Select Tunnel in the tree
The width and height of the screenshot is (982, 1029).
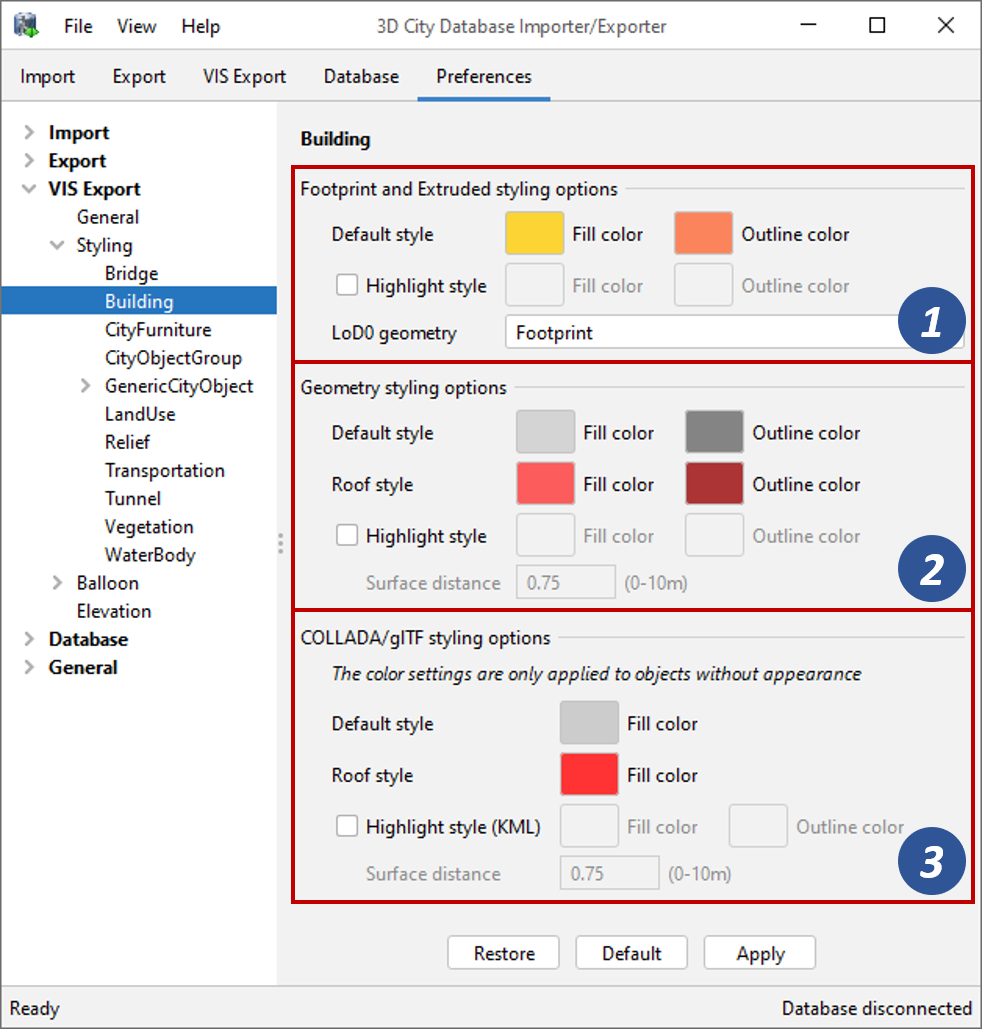click(133, 499)
